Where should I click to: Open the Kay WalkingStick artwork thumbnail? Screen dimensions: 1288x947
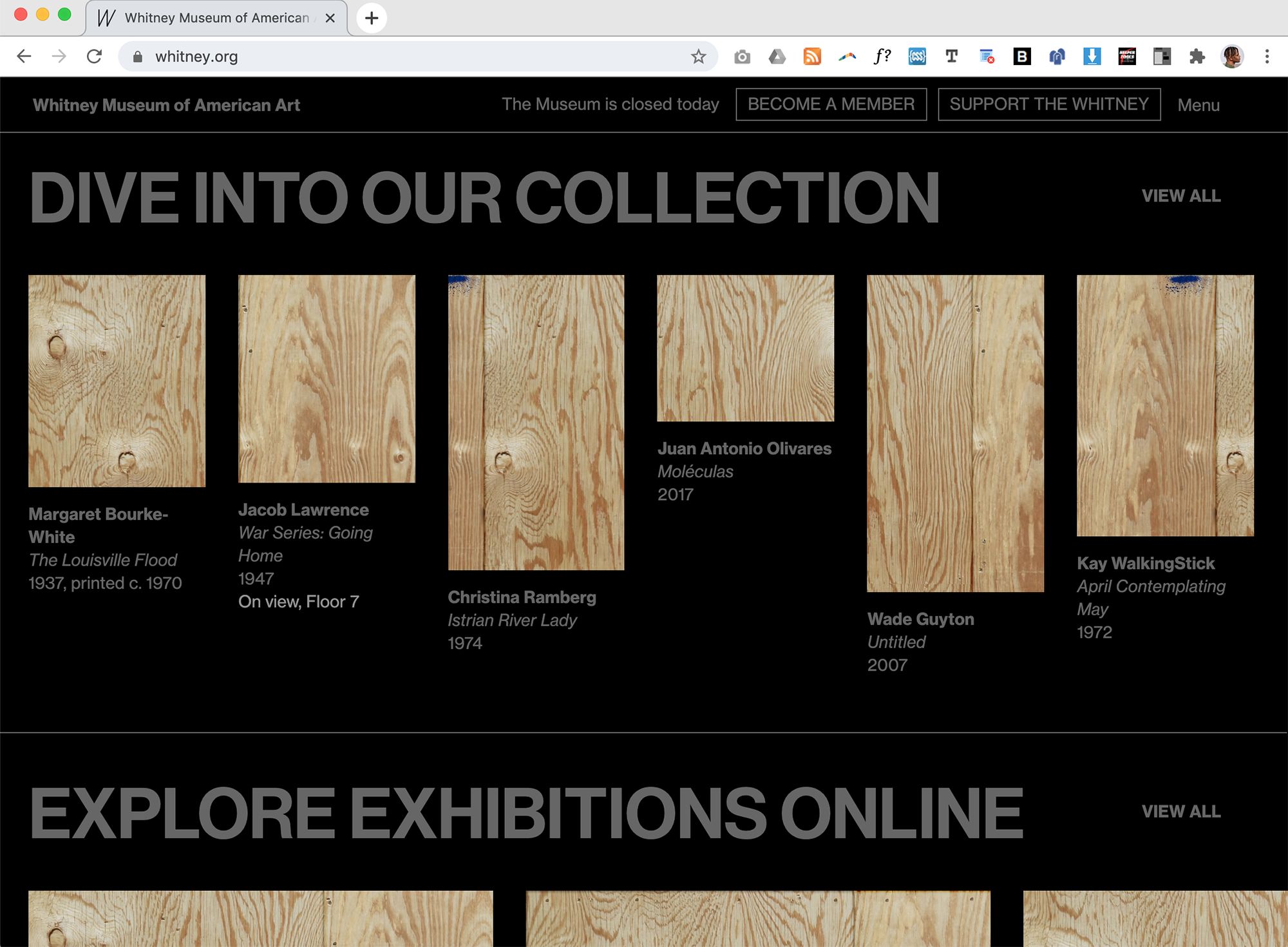[x=1166, y=405]
